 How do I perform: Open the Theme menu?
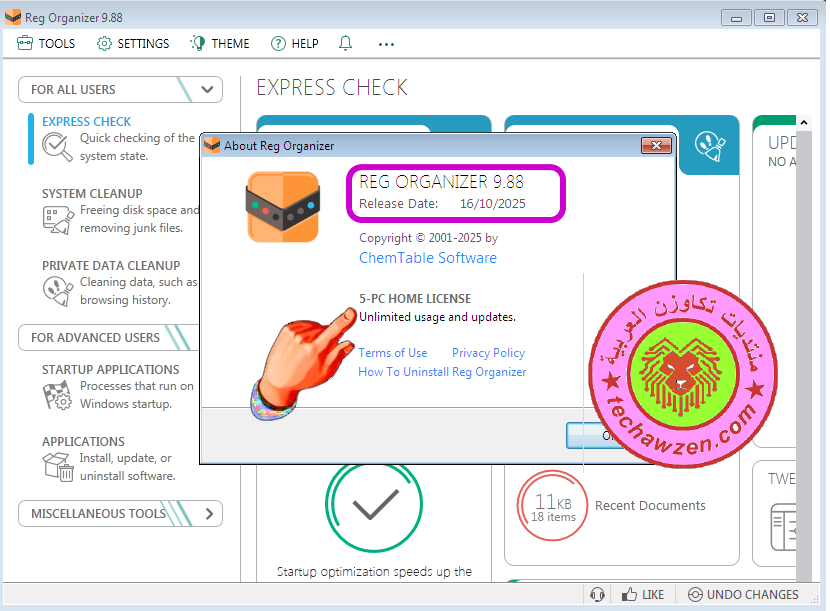click(220, 43)
